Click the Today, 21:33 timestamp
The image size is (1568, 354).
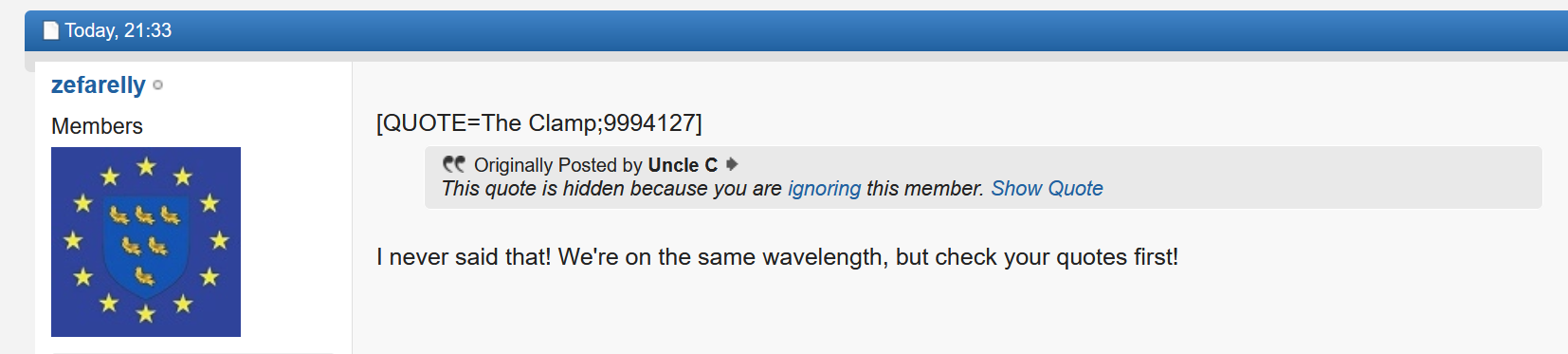118,30
